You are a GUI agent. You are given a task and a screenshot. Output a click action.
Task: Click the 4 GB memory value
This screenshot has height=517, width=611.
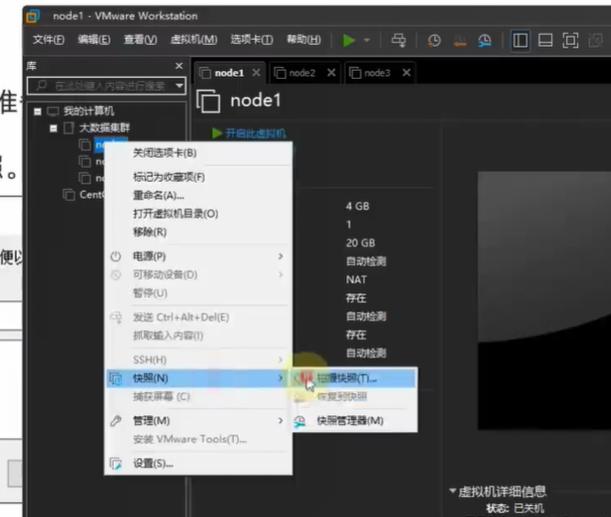pyautogui.click(x=357, y=206)
